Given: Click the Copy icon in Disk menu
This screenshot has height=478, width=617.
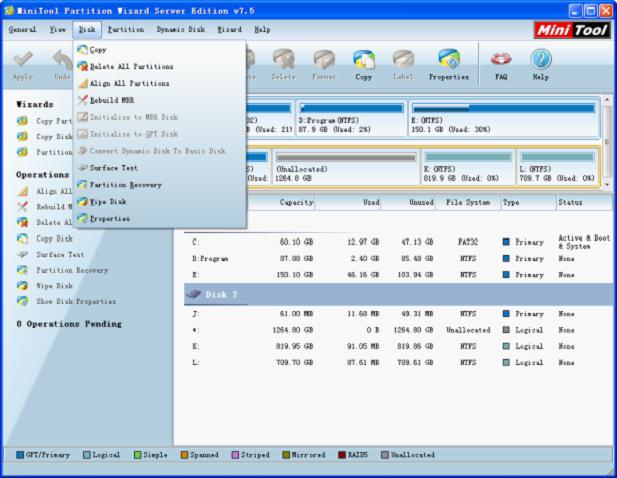Looking at the screenshot, I should (82, 50).
